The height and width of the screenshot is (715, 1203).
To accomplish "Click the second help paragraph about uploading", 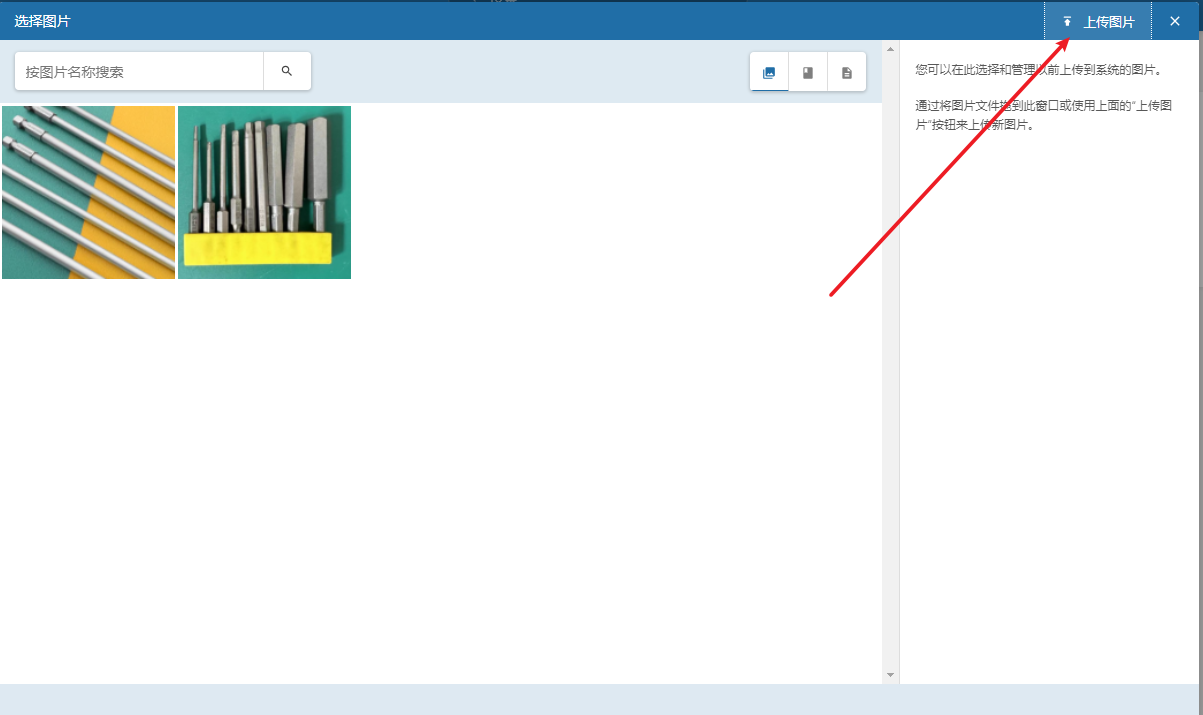I will coord(1043,115).
